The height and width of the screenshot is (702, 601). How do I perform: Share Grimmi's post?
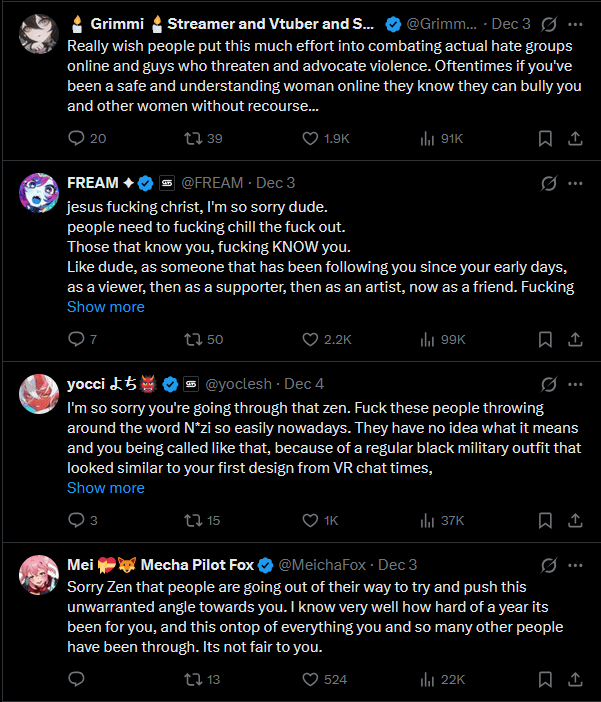pyautogui.click(x=576, y=138)
